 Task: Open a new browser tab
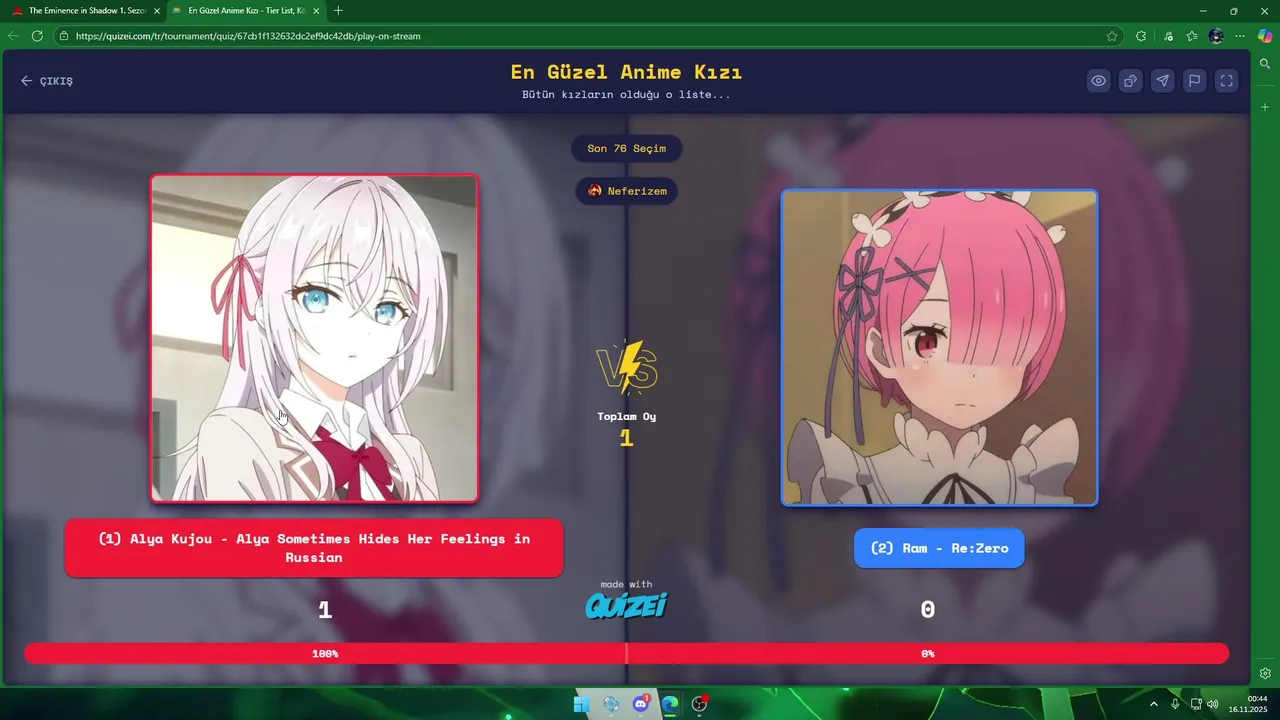pos(338,11)
